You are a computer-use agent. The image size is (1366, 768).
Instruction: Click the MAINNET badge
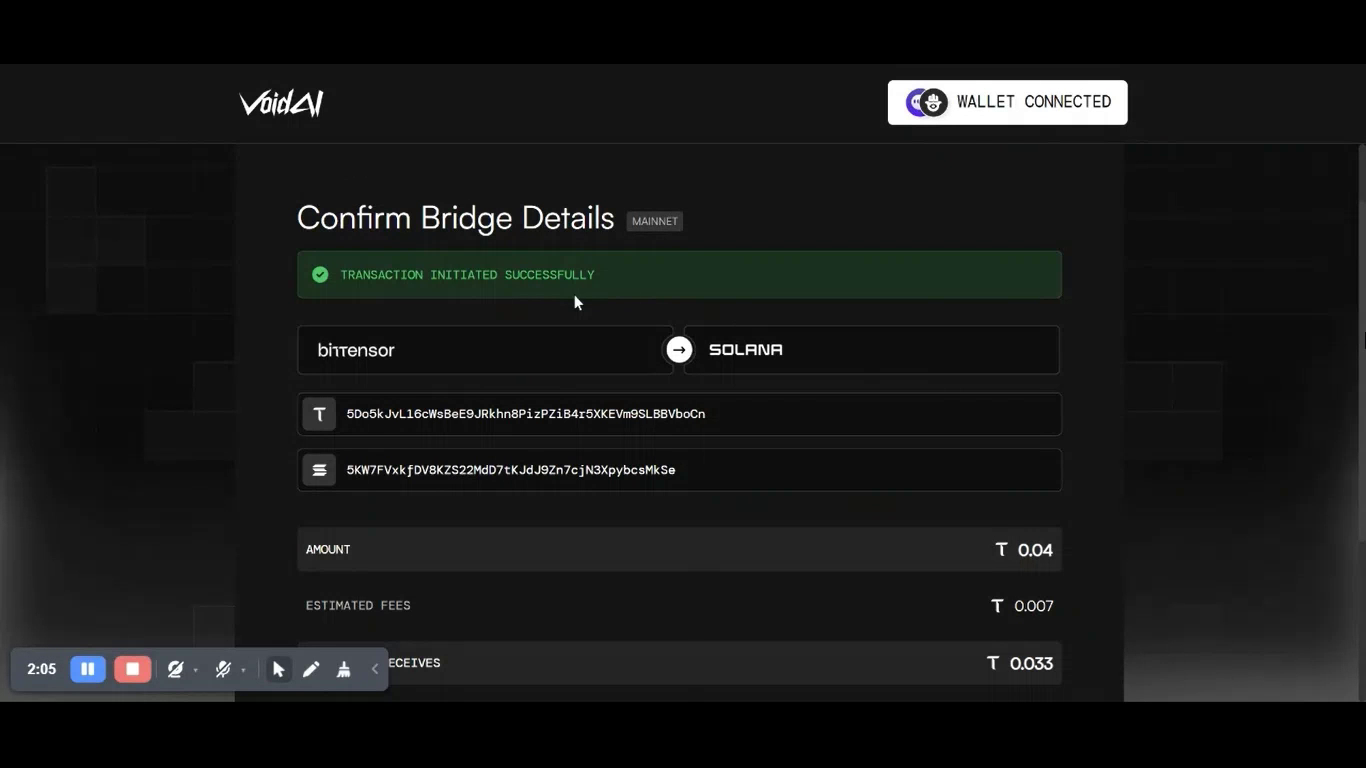(x=655, y=221)
